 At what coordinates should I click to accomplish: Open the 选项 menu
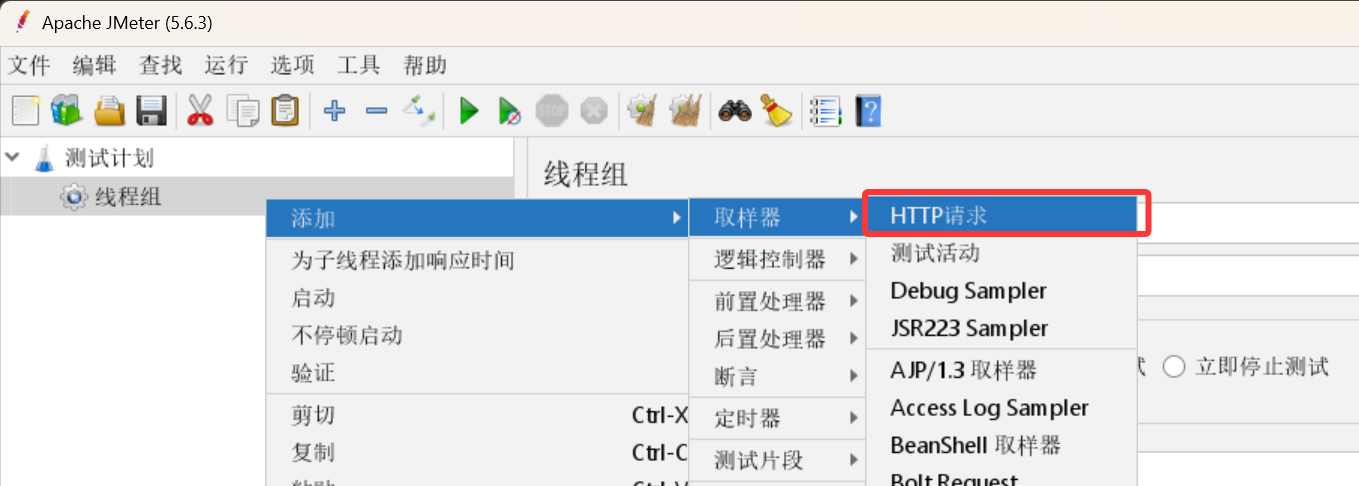pyautogui.click(x=293, y=66)
